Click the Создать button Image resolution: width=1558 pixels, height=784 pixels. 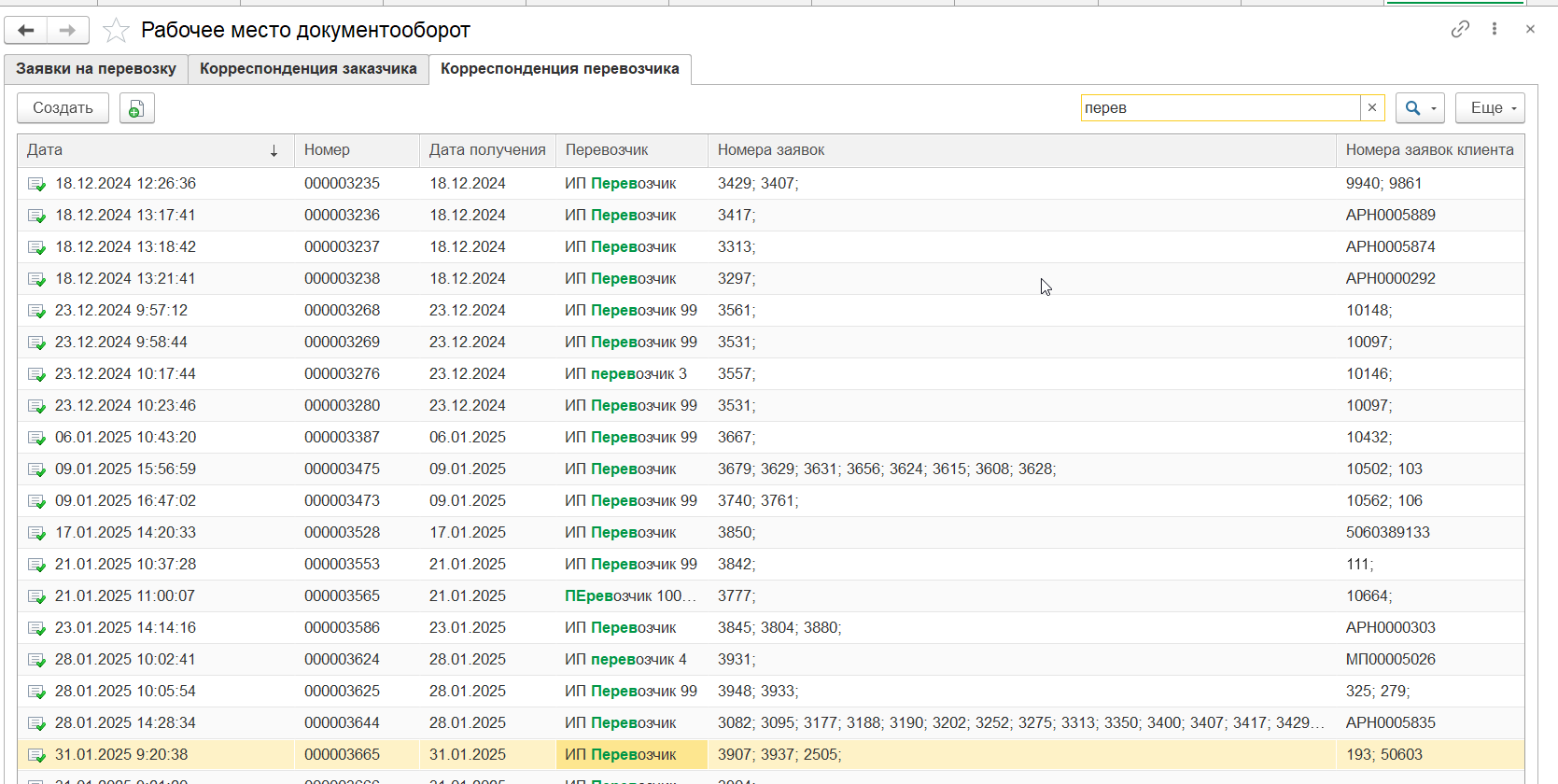click(63, 108)
